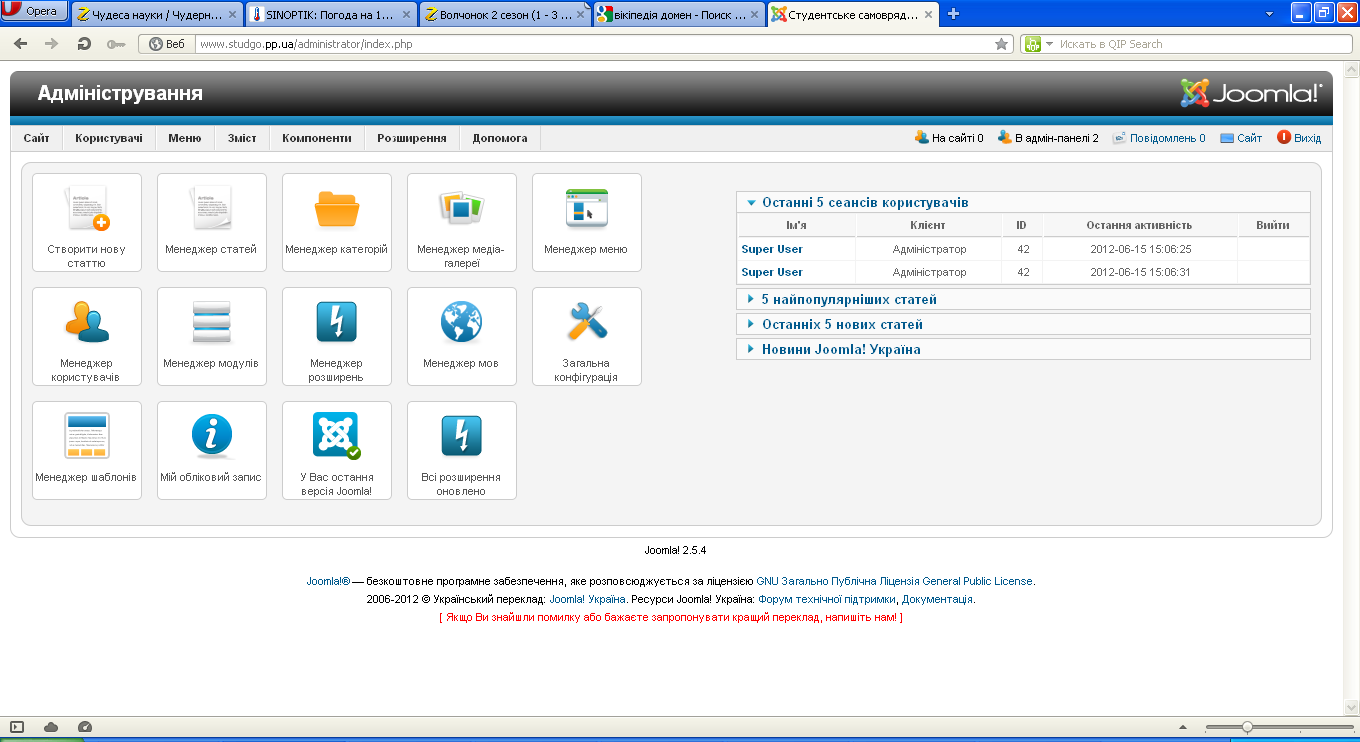Click the vertical scrollbar down arrow
Screen dimensions: 1360x742
pyautogui.click(x=1350, y=707)
